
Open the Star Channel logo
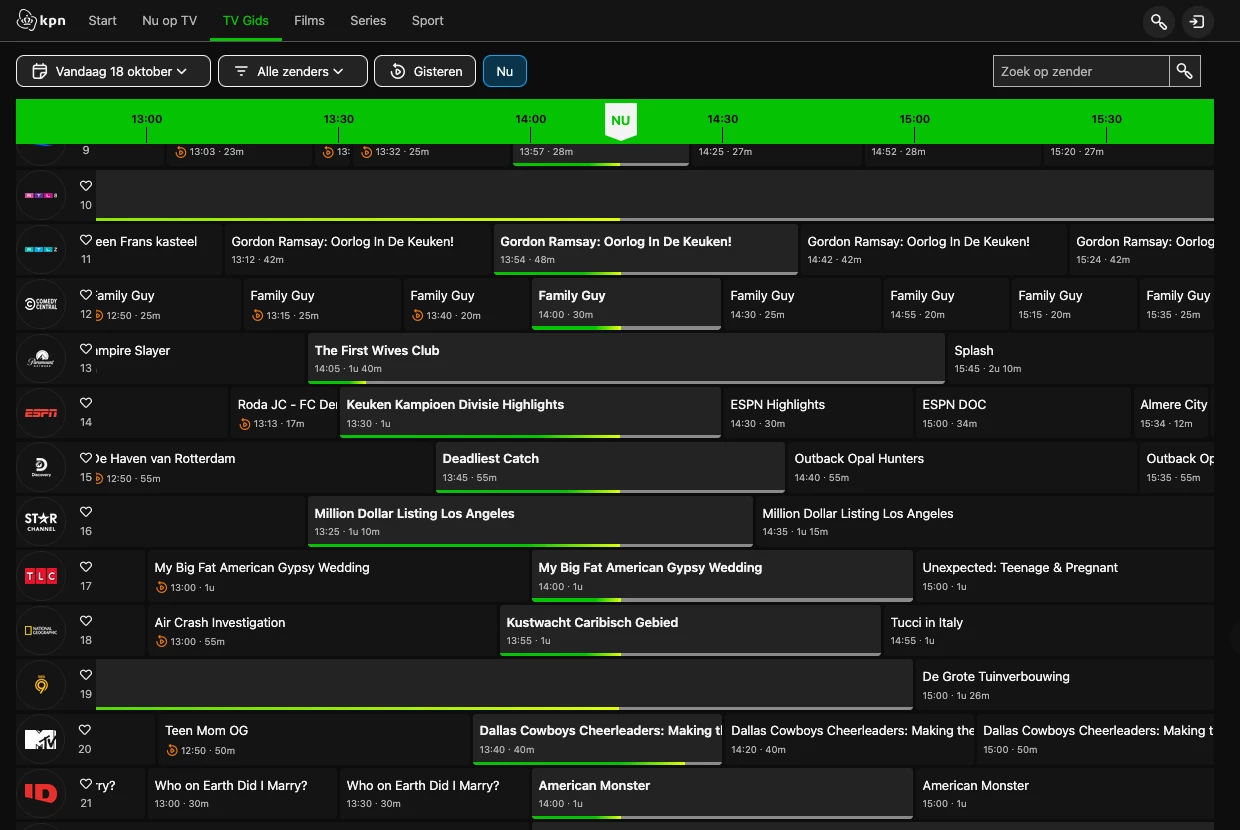41,521
